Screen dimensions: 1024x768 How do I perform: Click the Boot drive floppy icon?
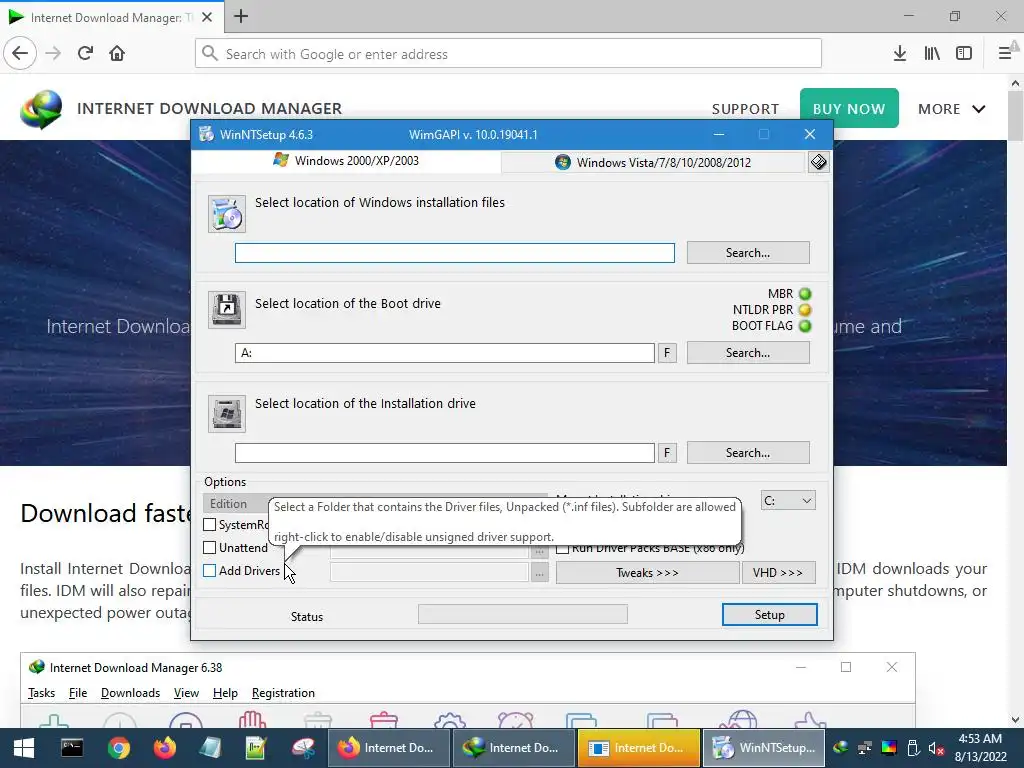point(227,310)
